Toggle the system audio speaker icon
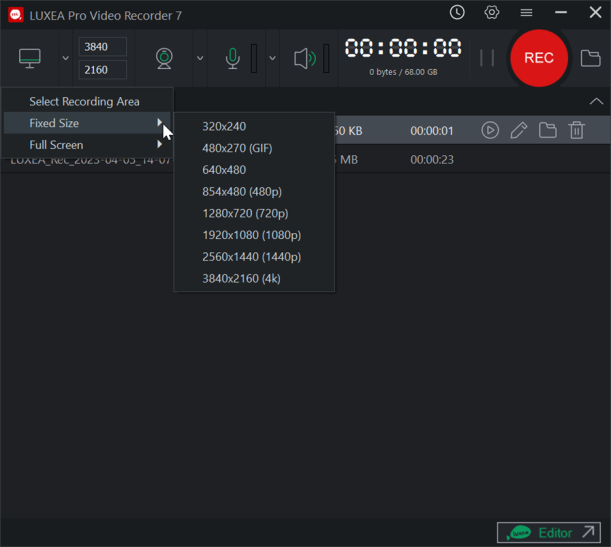Screen dimensions: 611x547 tap(305, 58)
